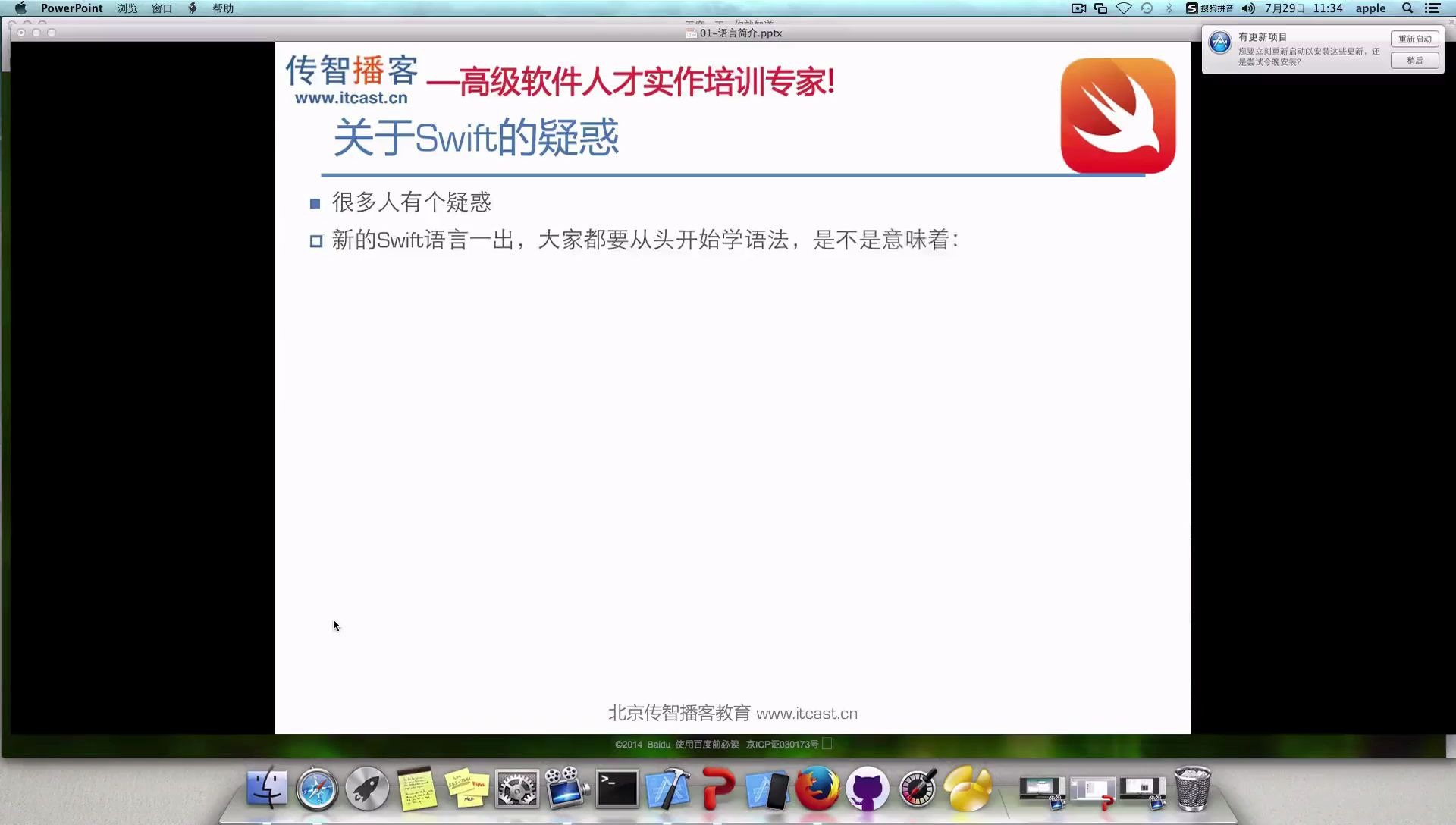Open the iOS Simulator from the Dock
This screenshot has width=1456, height=825.
[767, 789]
